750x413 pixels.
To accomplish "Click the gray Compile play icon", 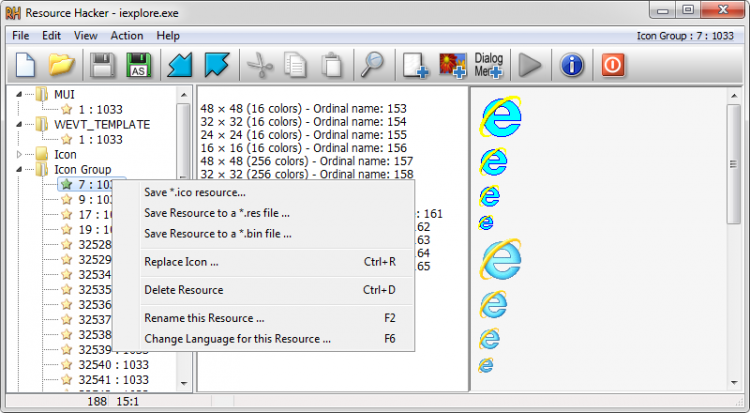I will 529,65.
